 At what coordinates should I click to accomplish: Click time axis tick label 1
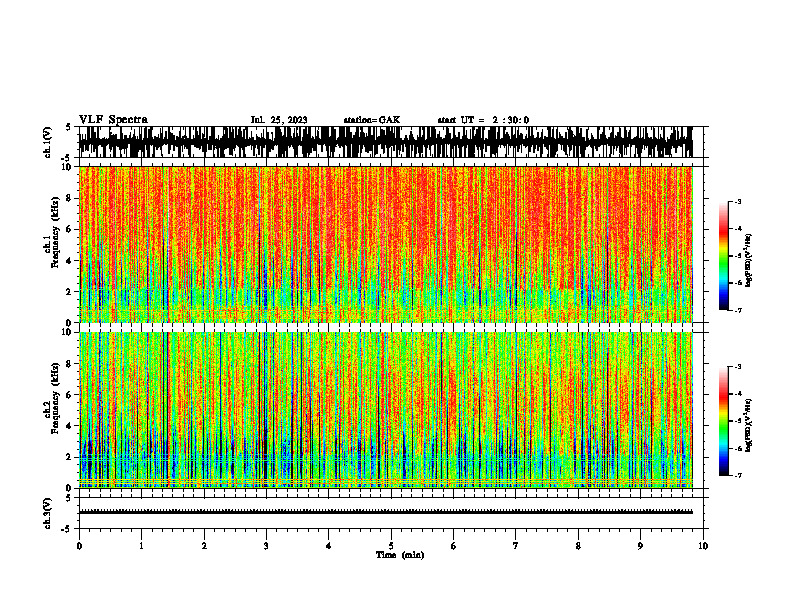click(141, 546)
